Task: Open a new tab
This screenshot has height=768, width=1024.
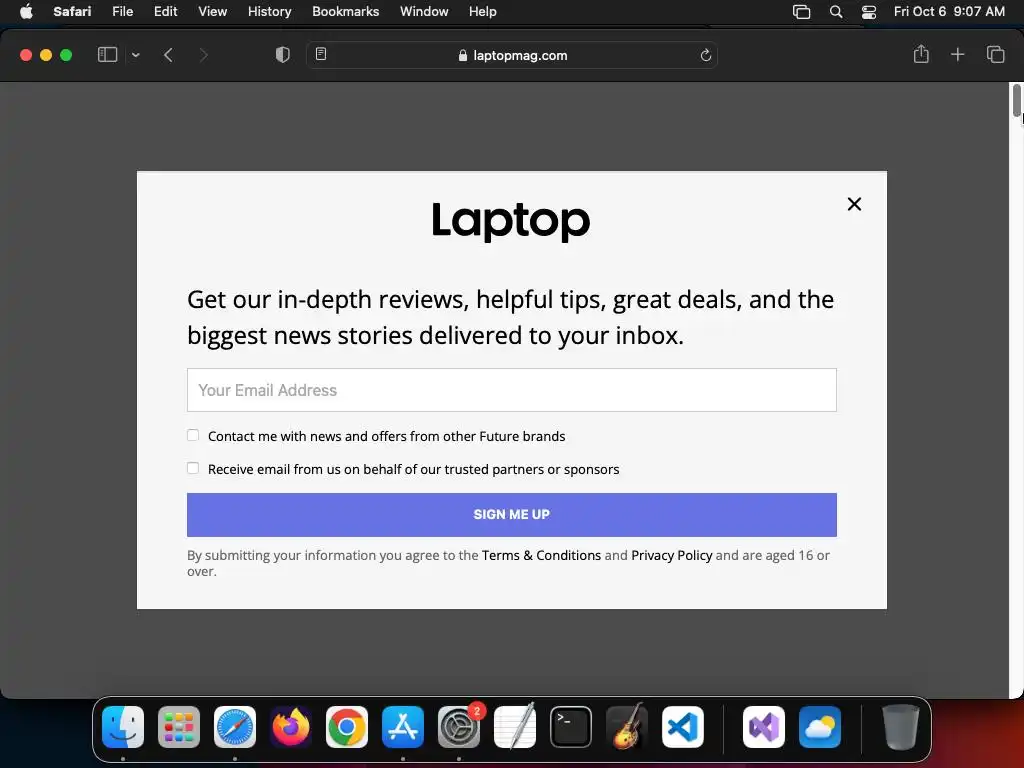Action: click(x=957, y=55)
